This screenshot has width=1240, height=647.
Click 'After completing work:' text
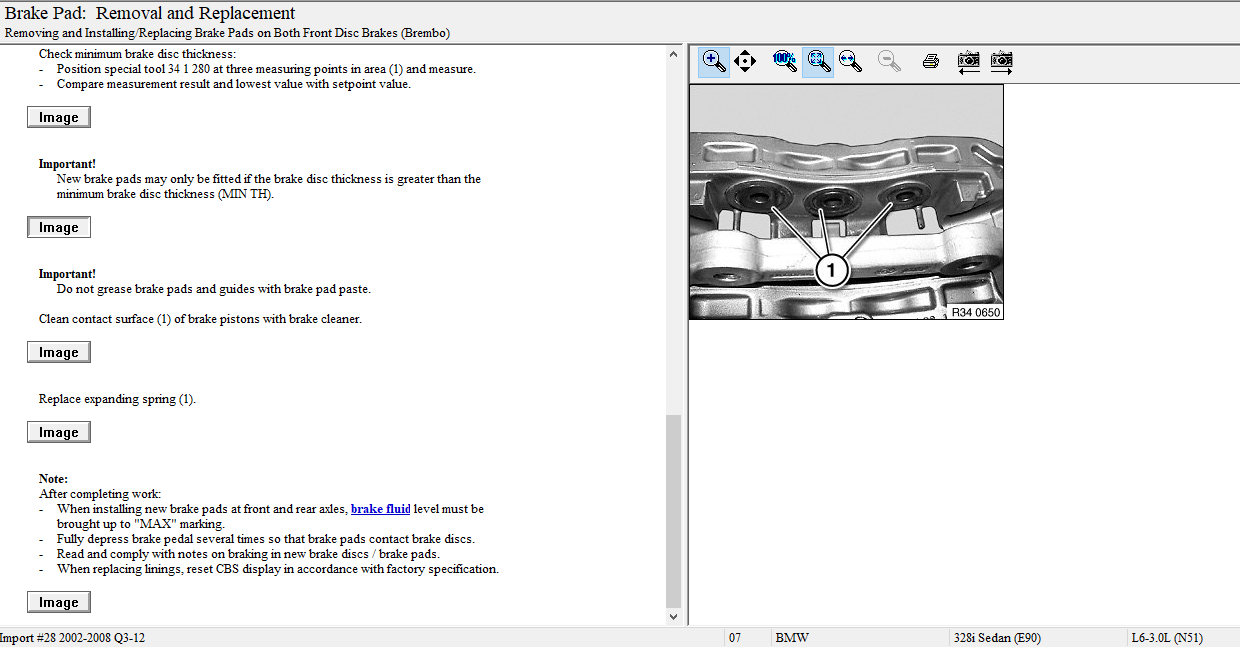click(x=100, y=494)
